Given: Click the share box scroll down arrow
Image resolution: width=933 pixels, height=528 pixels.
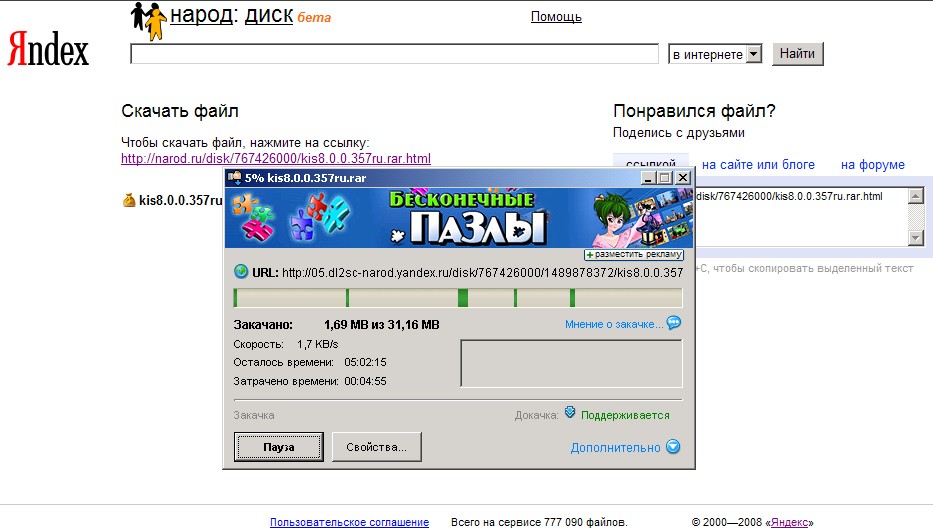Looking at the screenshot, I should (x=916, y=238).
